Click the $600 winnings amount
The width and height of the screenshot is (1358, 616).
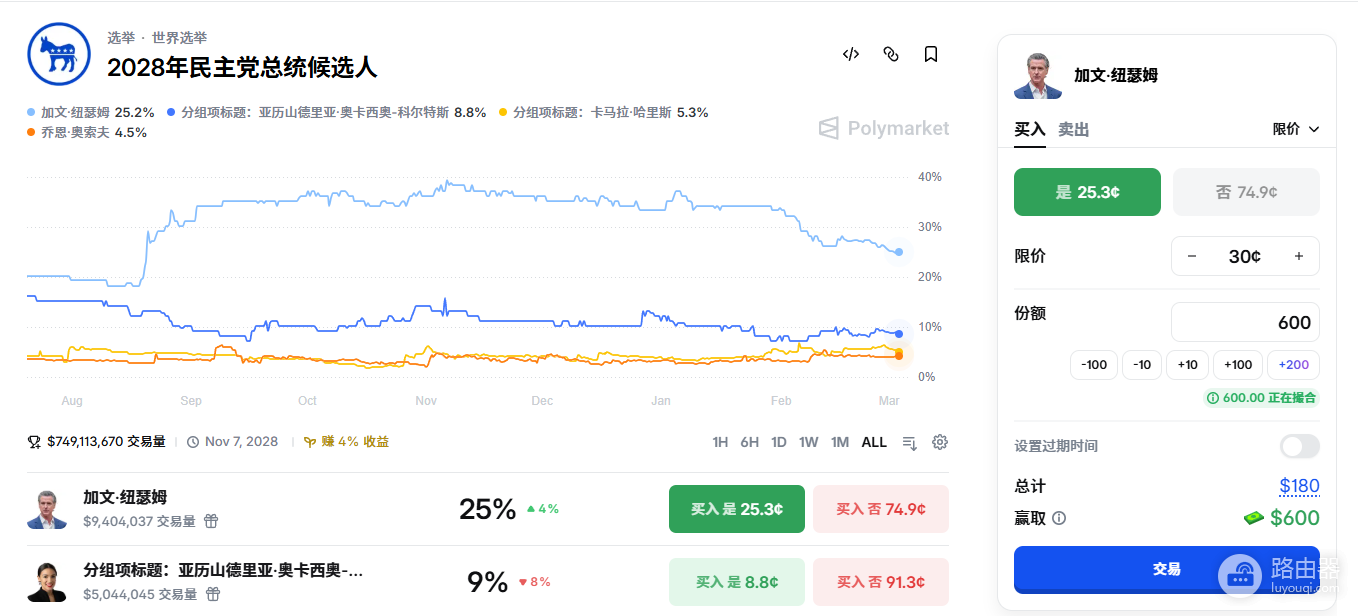1295,518
